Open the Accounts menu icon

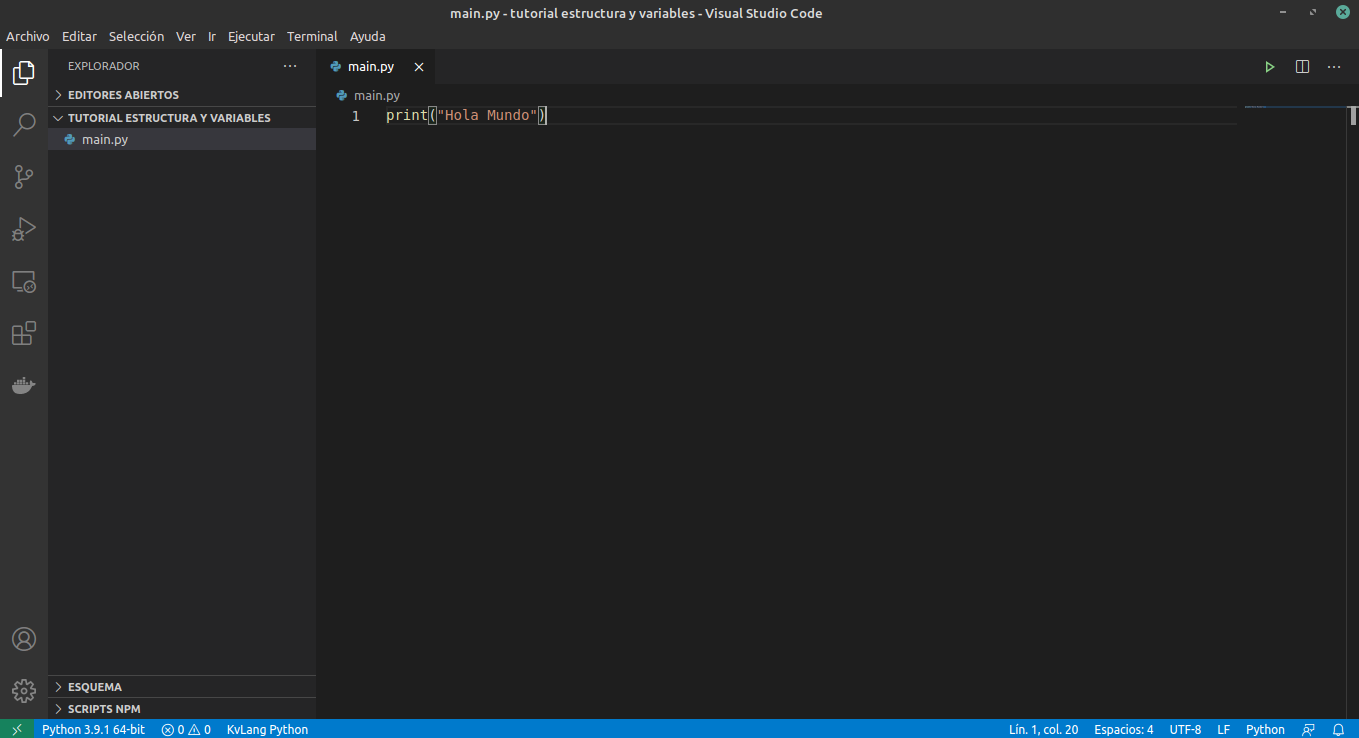[x=24, y=639]
